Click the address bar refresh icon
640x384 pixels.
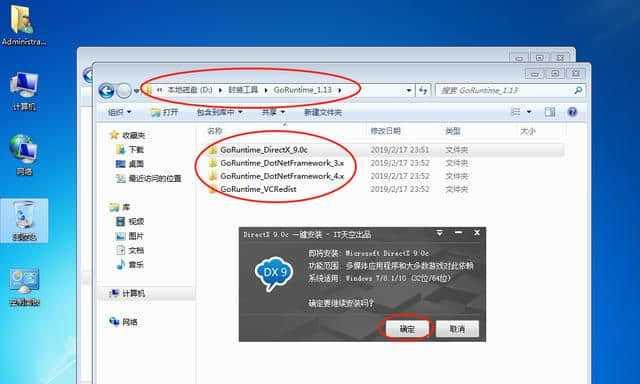[x=423, y=90]
